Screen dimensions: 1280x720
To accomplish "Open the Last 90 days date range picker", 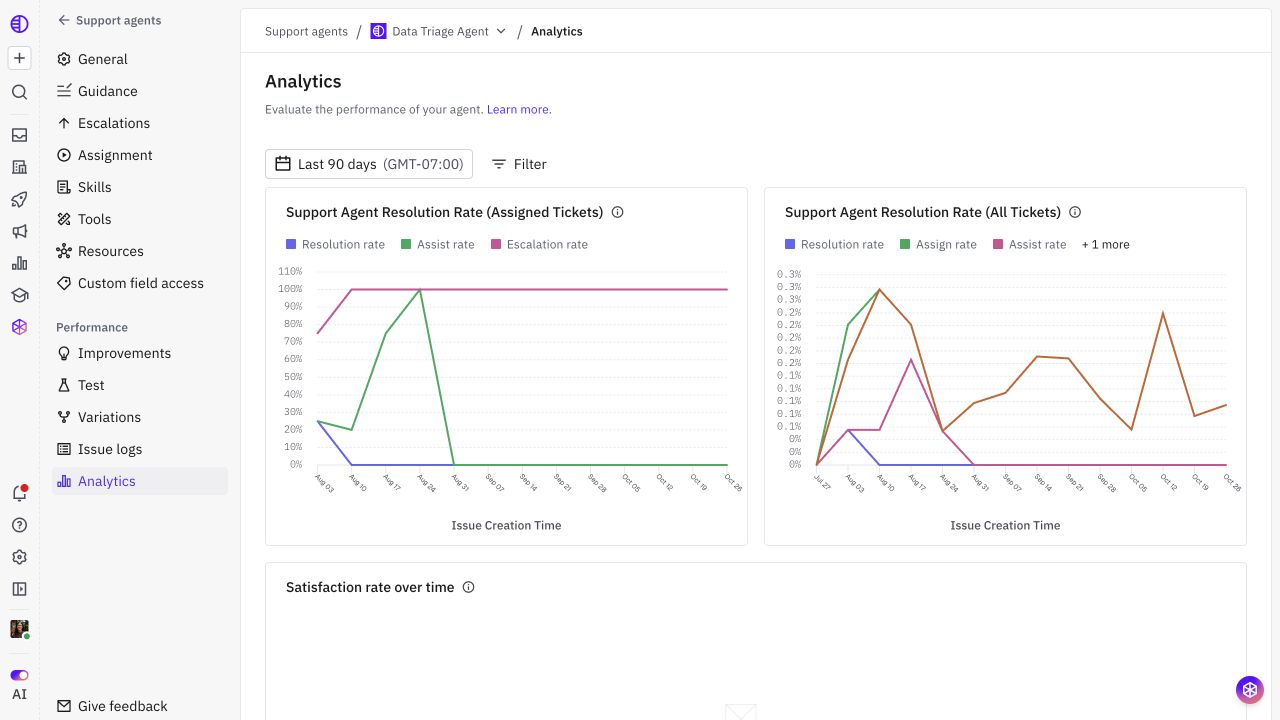I will click(369, 164).
